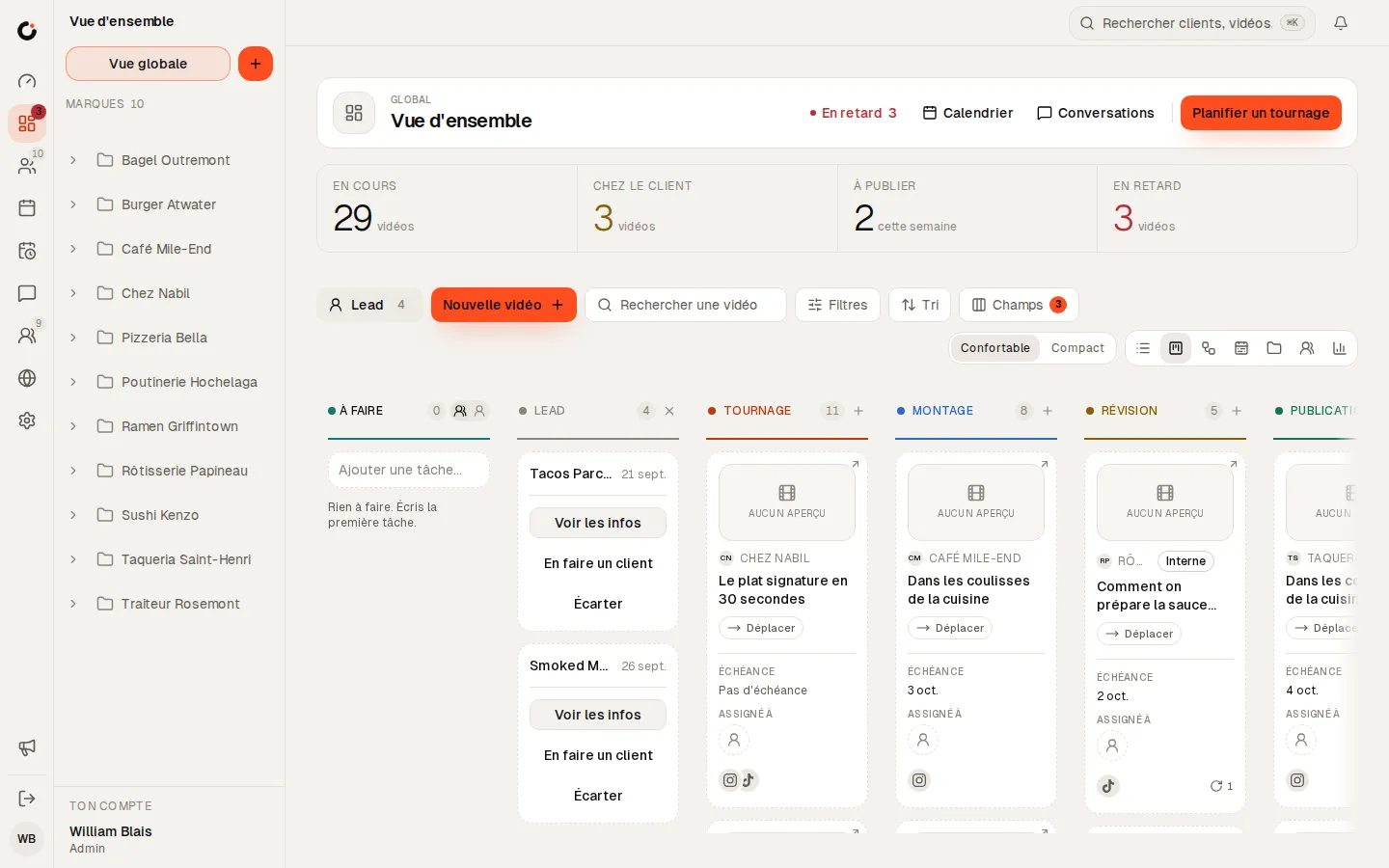This screenshot has height=868, width=1389.
Task: Open the team icon with badge 9
Action: click(27, 336)
